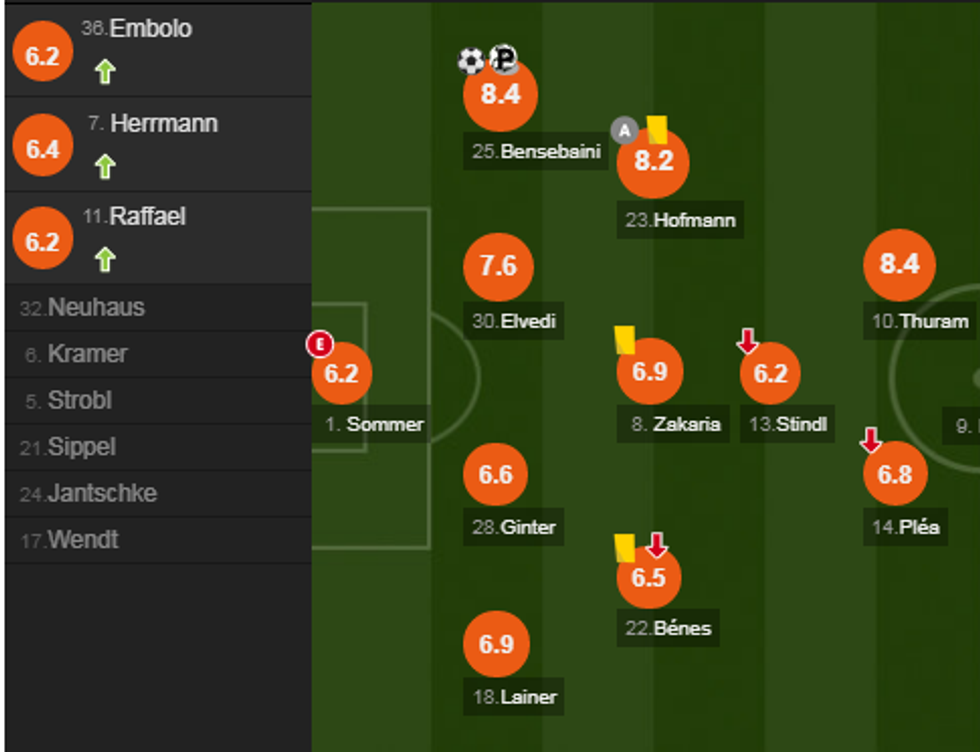Open Thuram's 8.4 rating circle
980x752 pixels.
tap(899, 264)
